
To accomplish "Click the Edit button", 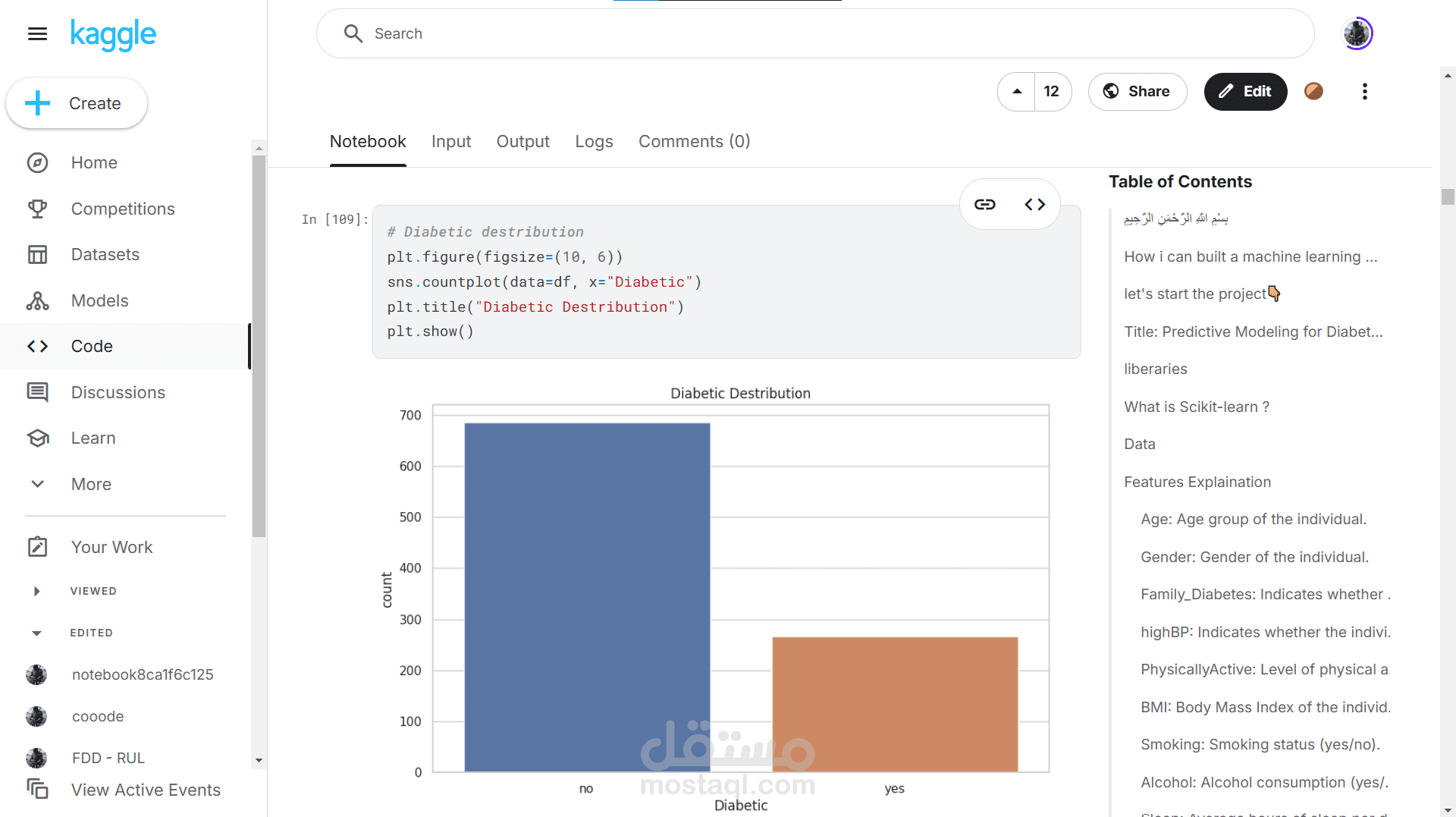I will coord(1245,92).
